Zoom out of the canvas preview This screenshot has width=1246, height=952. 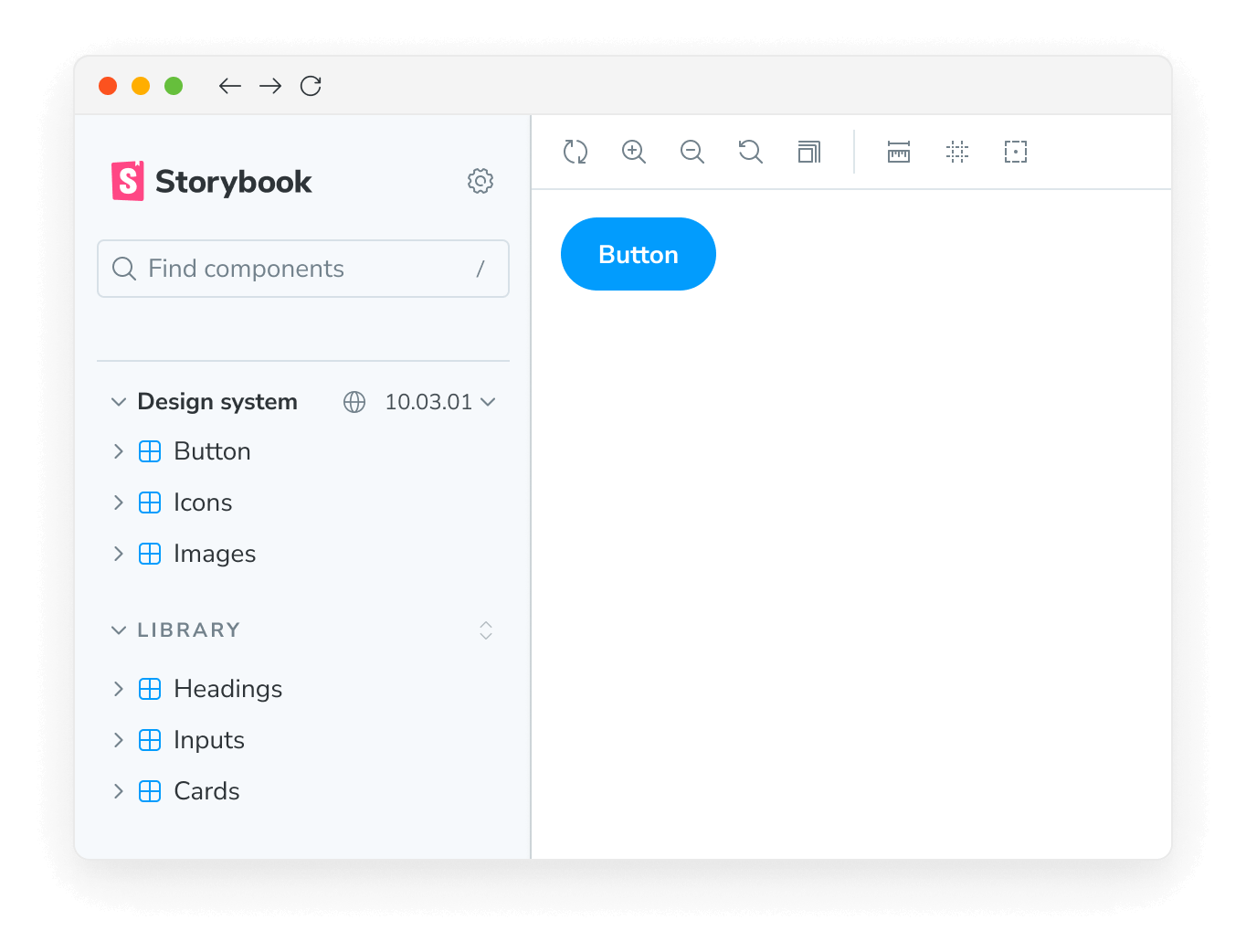692,152
